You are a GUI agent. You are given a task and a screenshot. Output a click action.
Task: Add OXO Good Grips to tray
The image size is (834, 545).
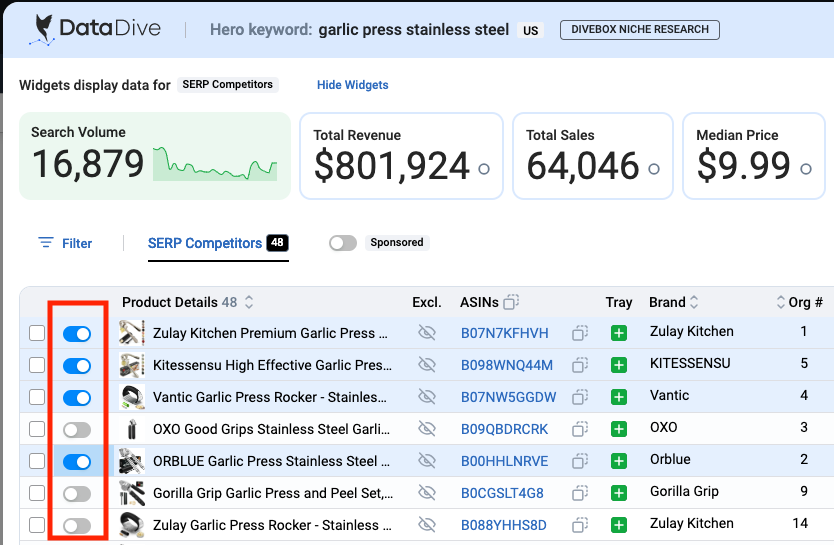pos(619,429)
